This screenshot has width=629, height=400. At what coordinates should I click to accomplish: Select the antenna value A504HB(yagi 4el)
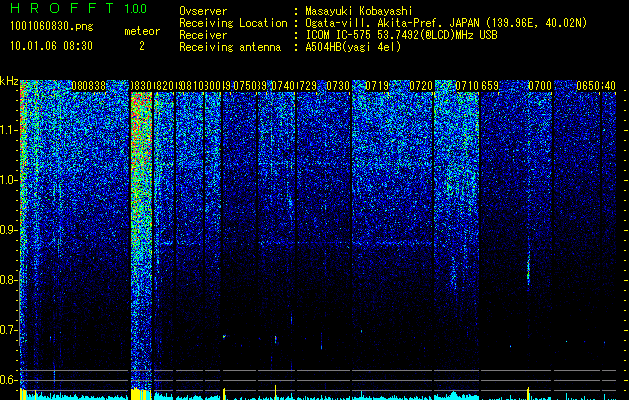click(x=353, y=47)
